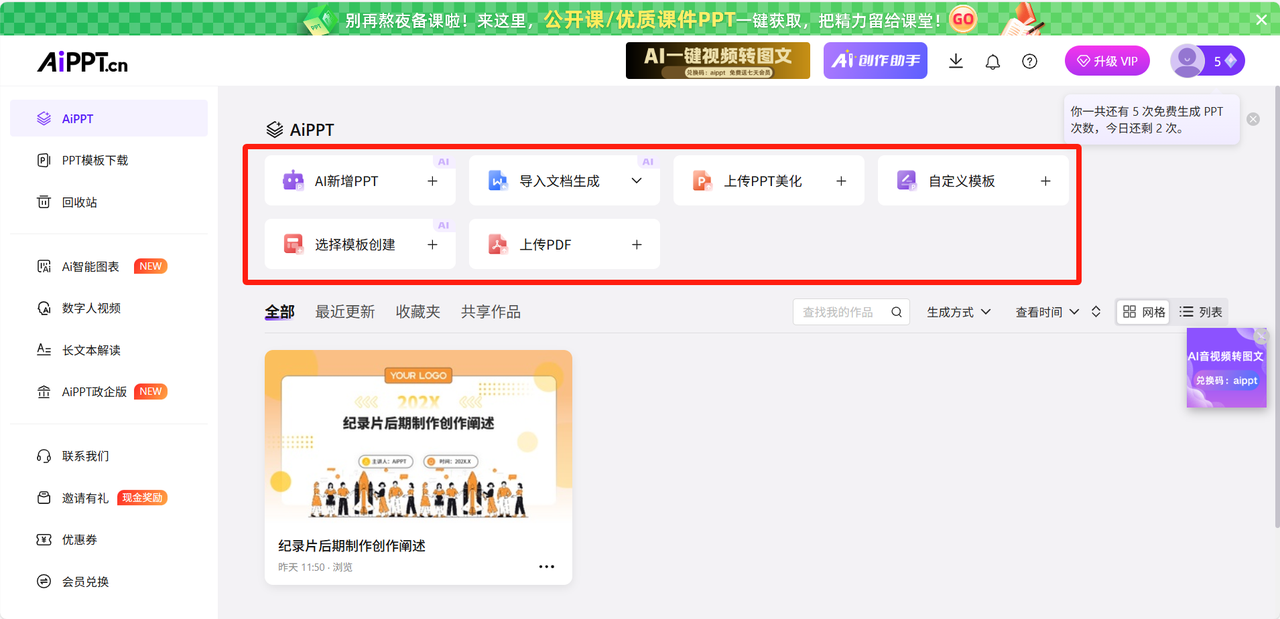Open the 纪录片后期制作创作阐述 thumbnail

418,437
